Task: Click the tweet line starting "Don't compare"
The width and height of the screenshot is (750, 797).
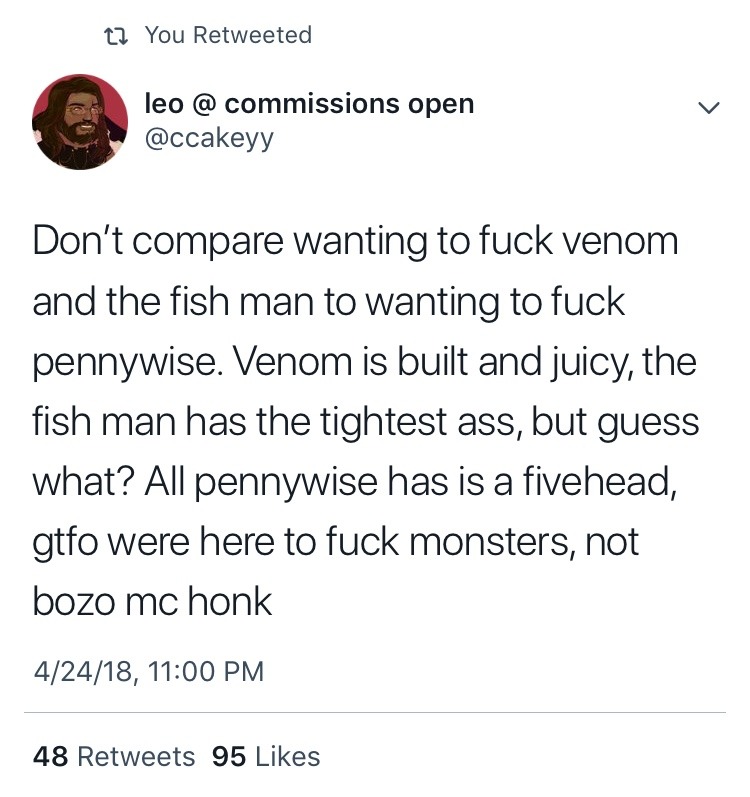Action: (x=355, y=242)
